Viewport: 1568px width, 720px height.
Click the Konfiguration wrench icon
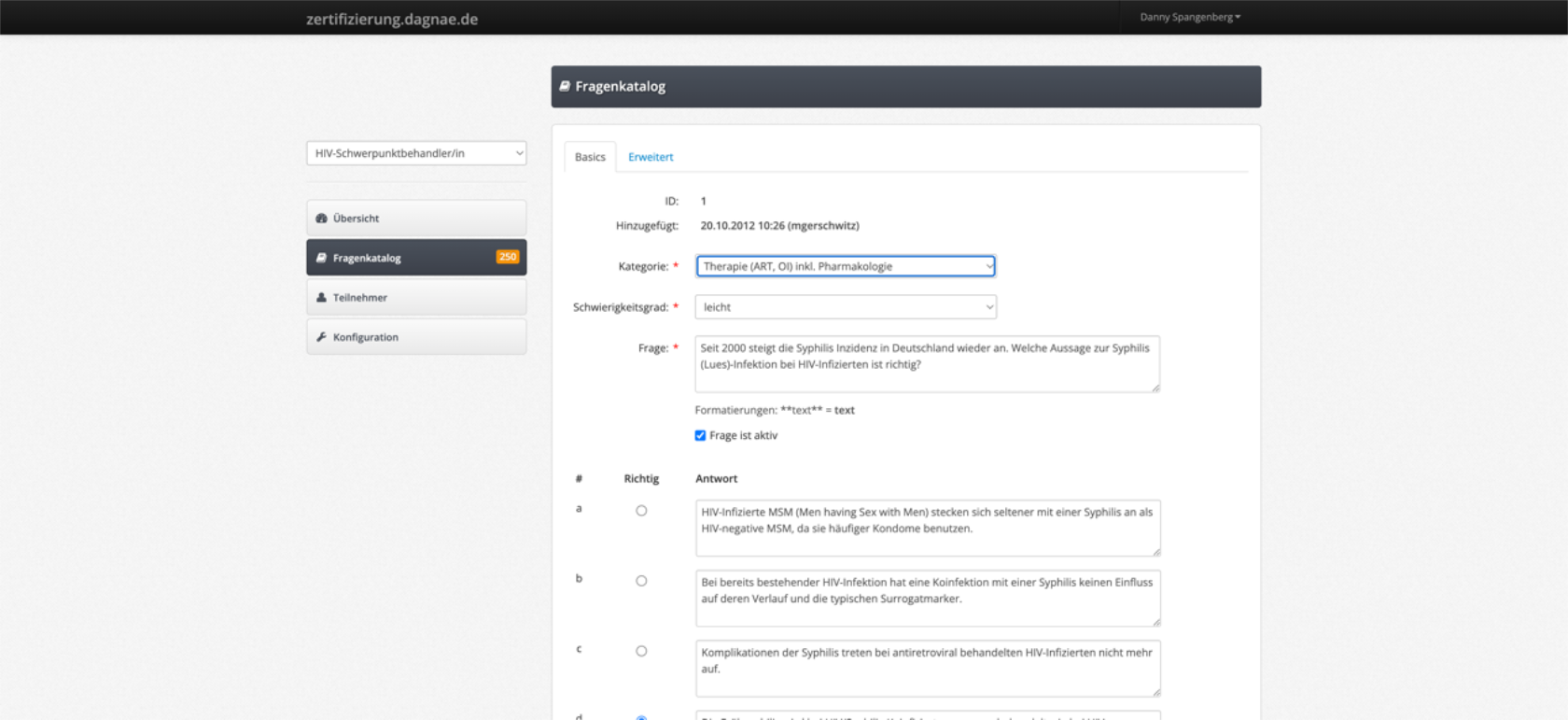coord(321,337)
